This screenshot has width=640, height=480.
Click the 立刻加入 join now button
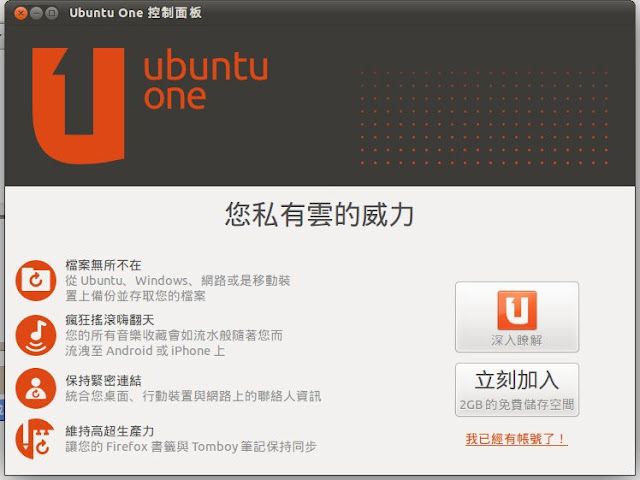(x=517, y=390)
